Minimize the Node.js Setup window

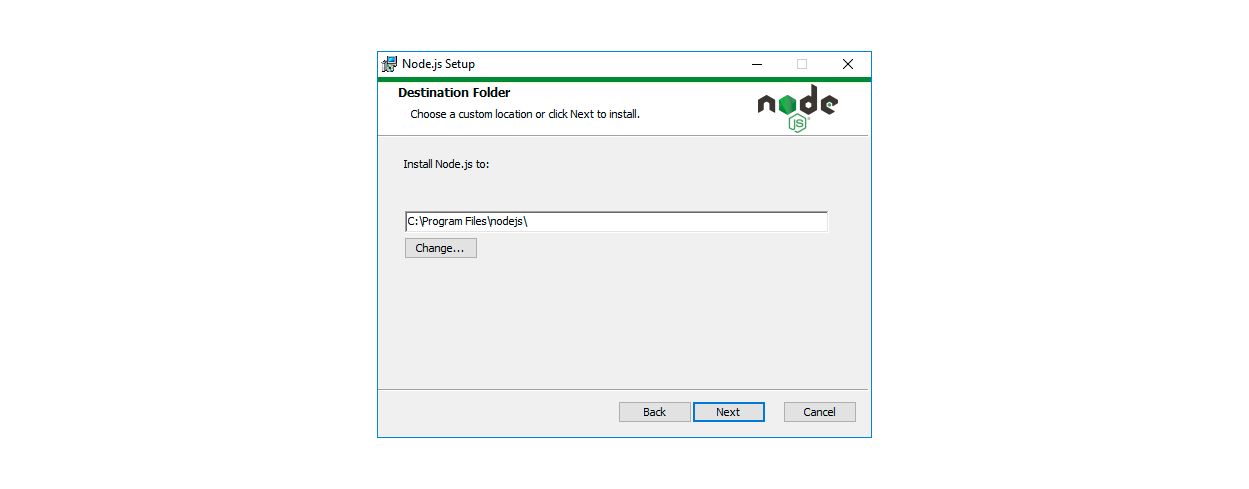coord(756,64)
